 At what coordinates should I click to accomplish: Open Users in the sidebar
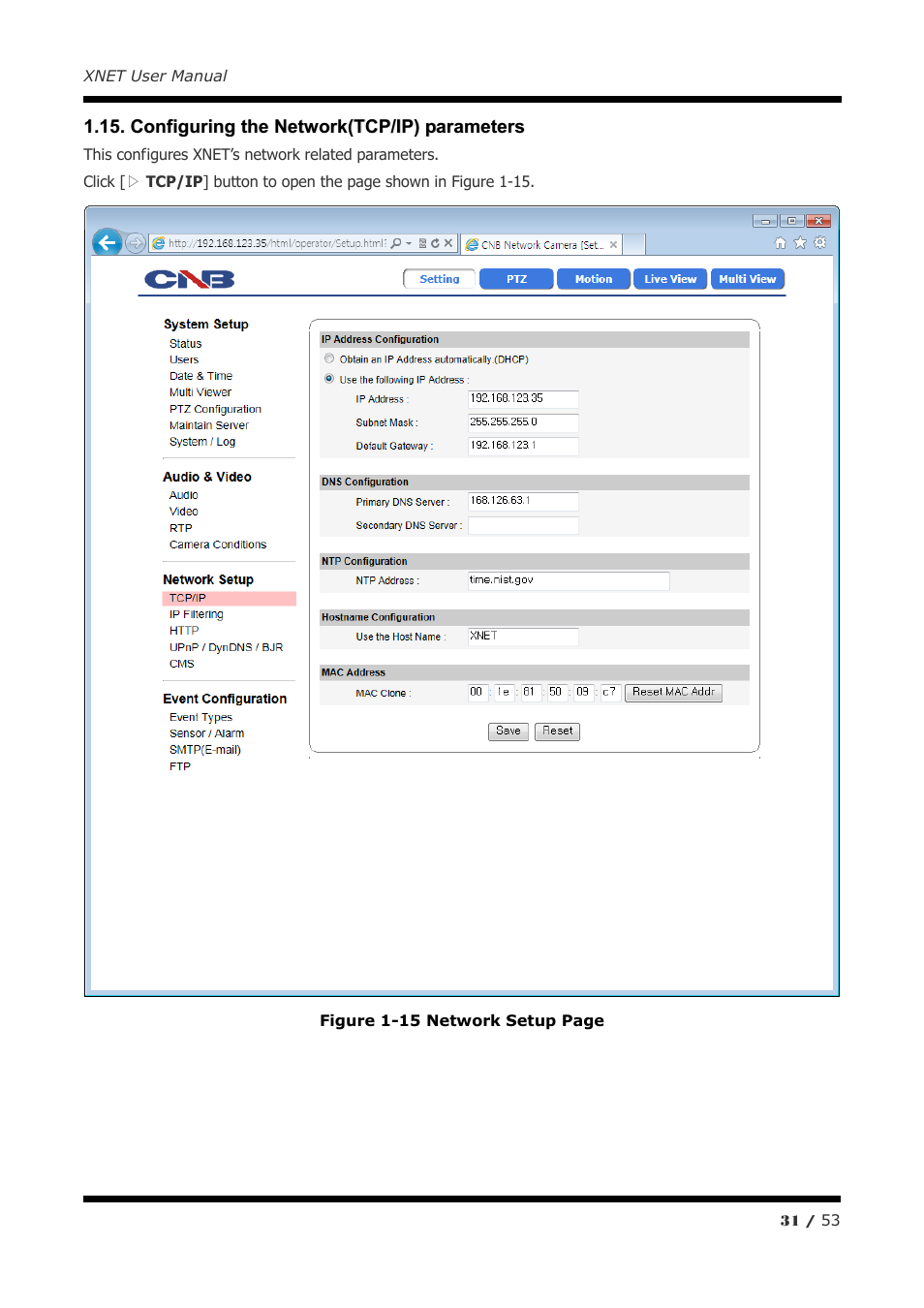pyautogui.click(x=184, y=359)
